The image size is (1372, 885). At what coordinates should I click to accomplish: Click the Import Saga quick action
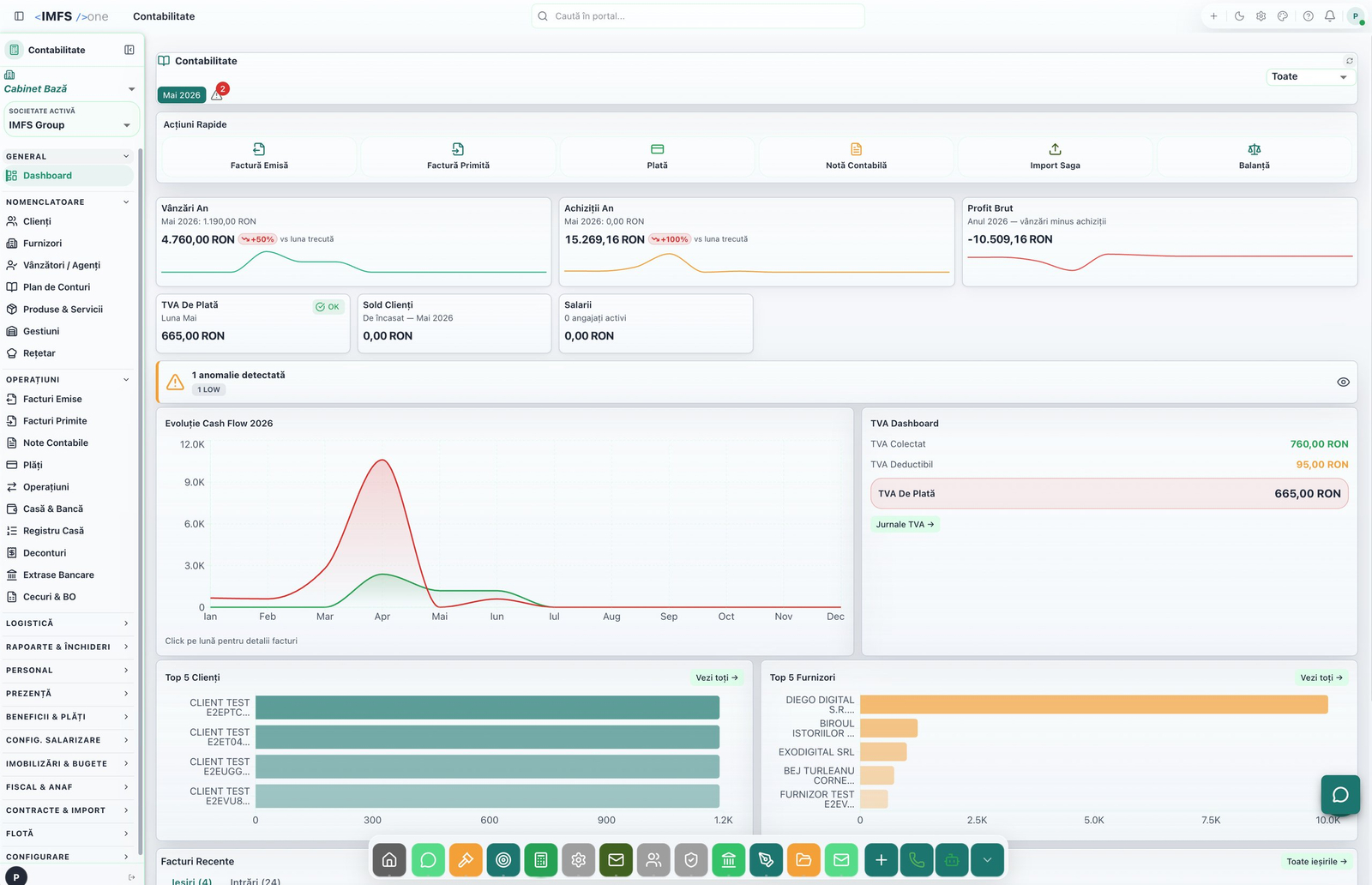(1055, 156)
